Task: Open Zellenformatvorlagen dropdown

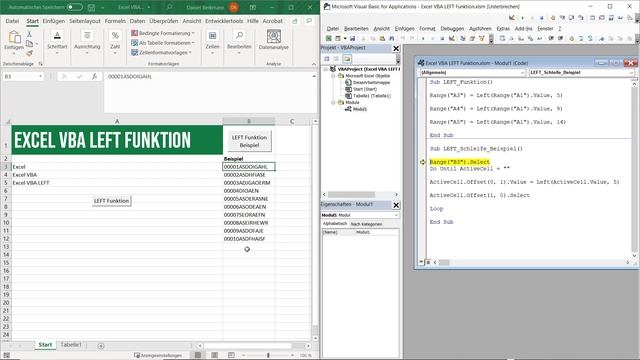Action: 161,53
